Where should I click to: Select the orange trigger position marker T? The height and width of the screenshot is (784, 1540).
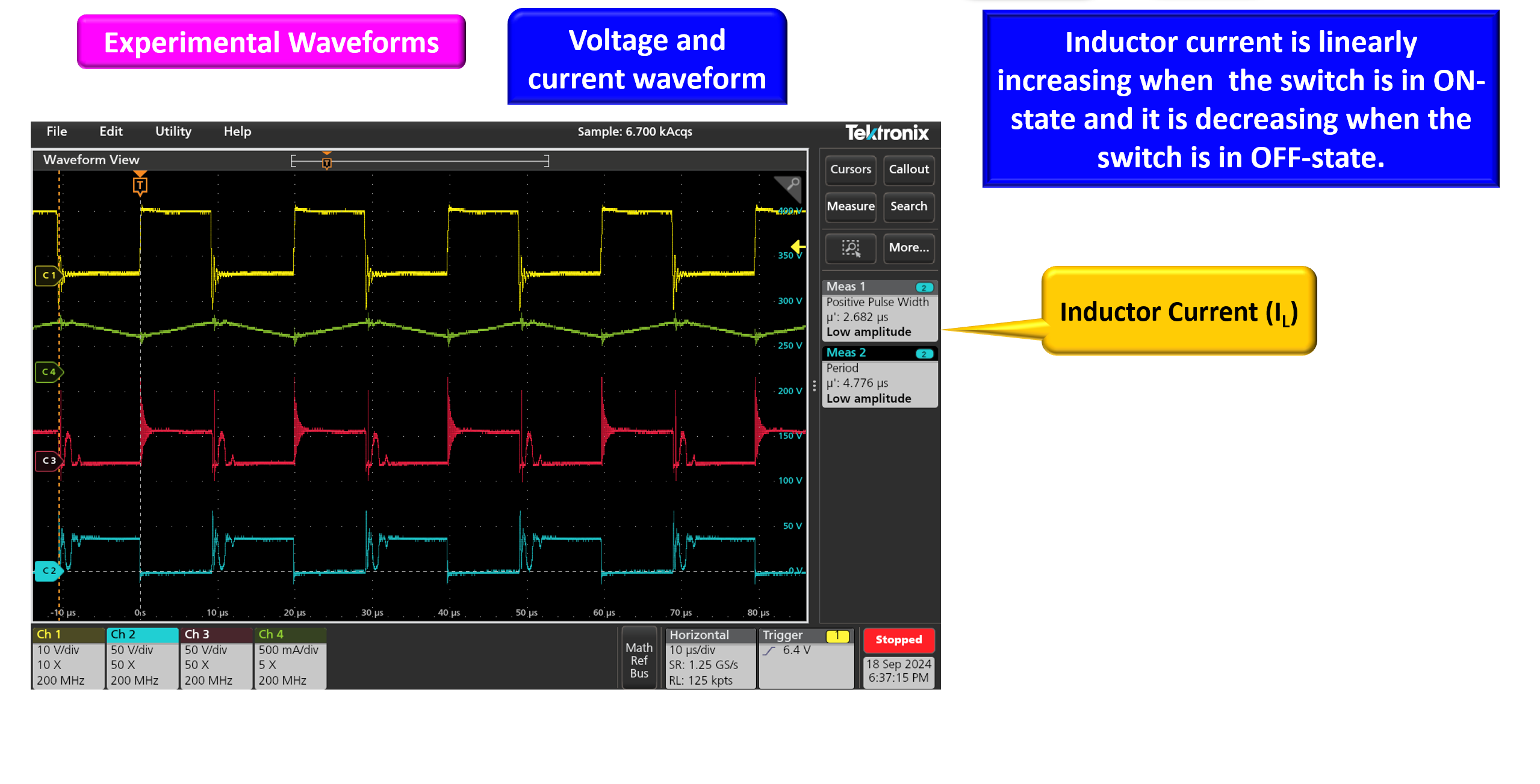tap(140, 184)
